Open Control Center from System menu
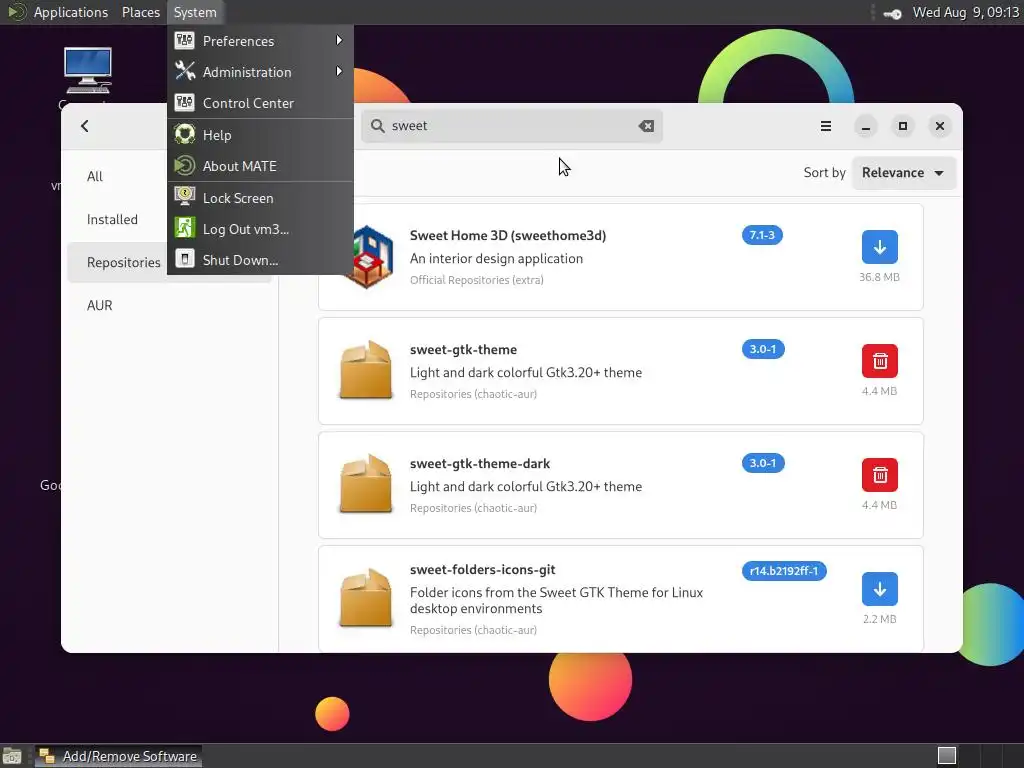 (x=261, y=103)
